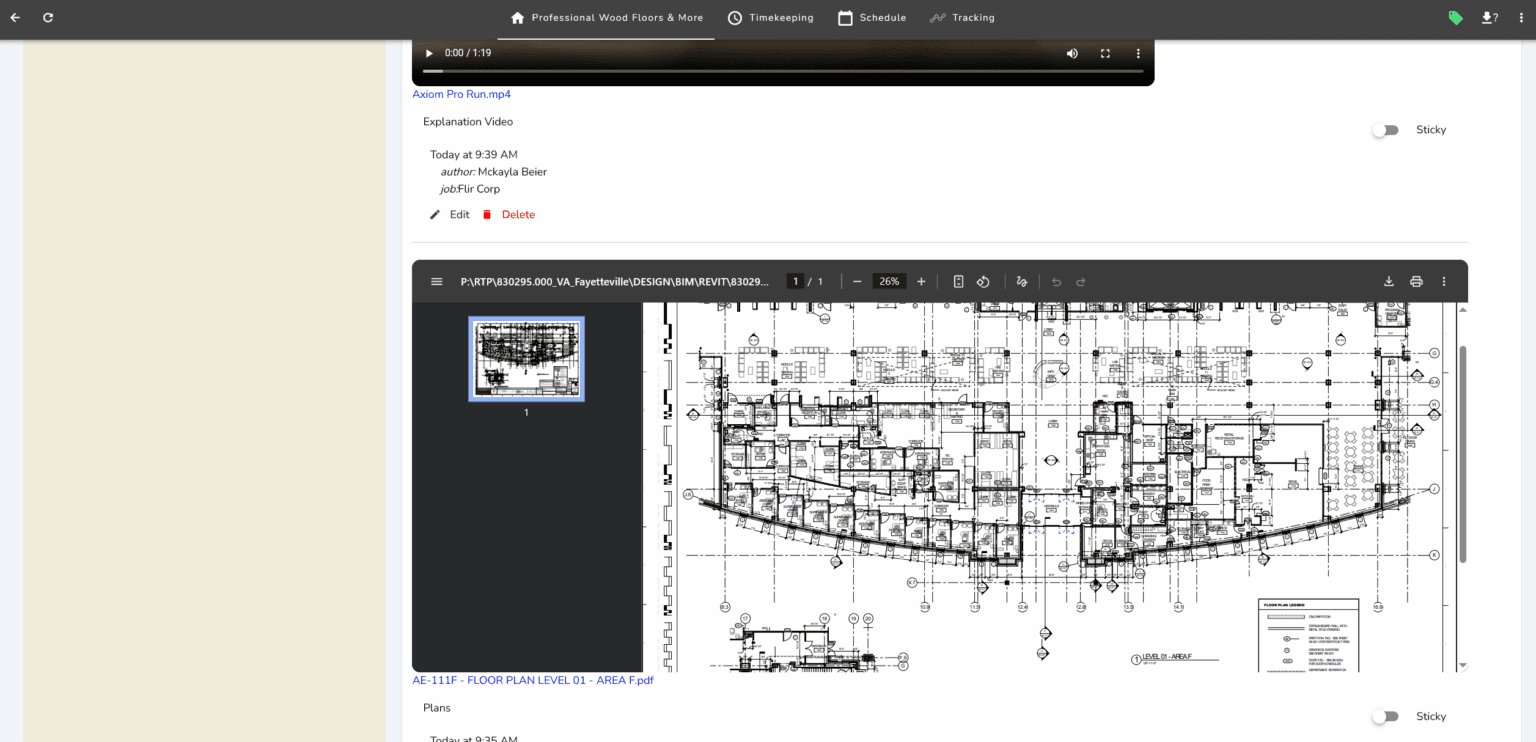1536x742 pixels.
Task: Mute the Axiom Pro Run video
Action: coord(1072,54)
